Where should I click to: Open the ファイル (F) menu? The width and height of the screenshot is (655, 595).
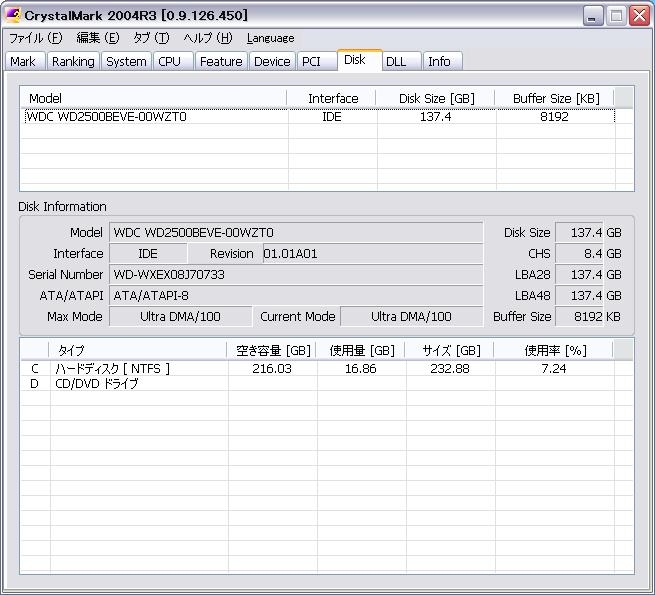tap(35, 38)
